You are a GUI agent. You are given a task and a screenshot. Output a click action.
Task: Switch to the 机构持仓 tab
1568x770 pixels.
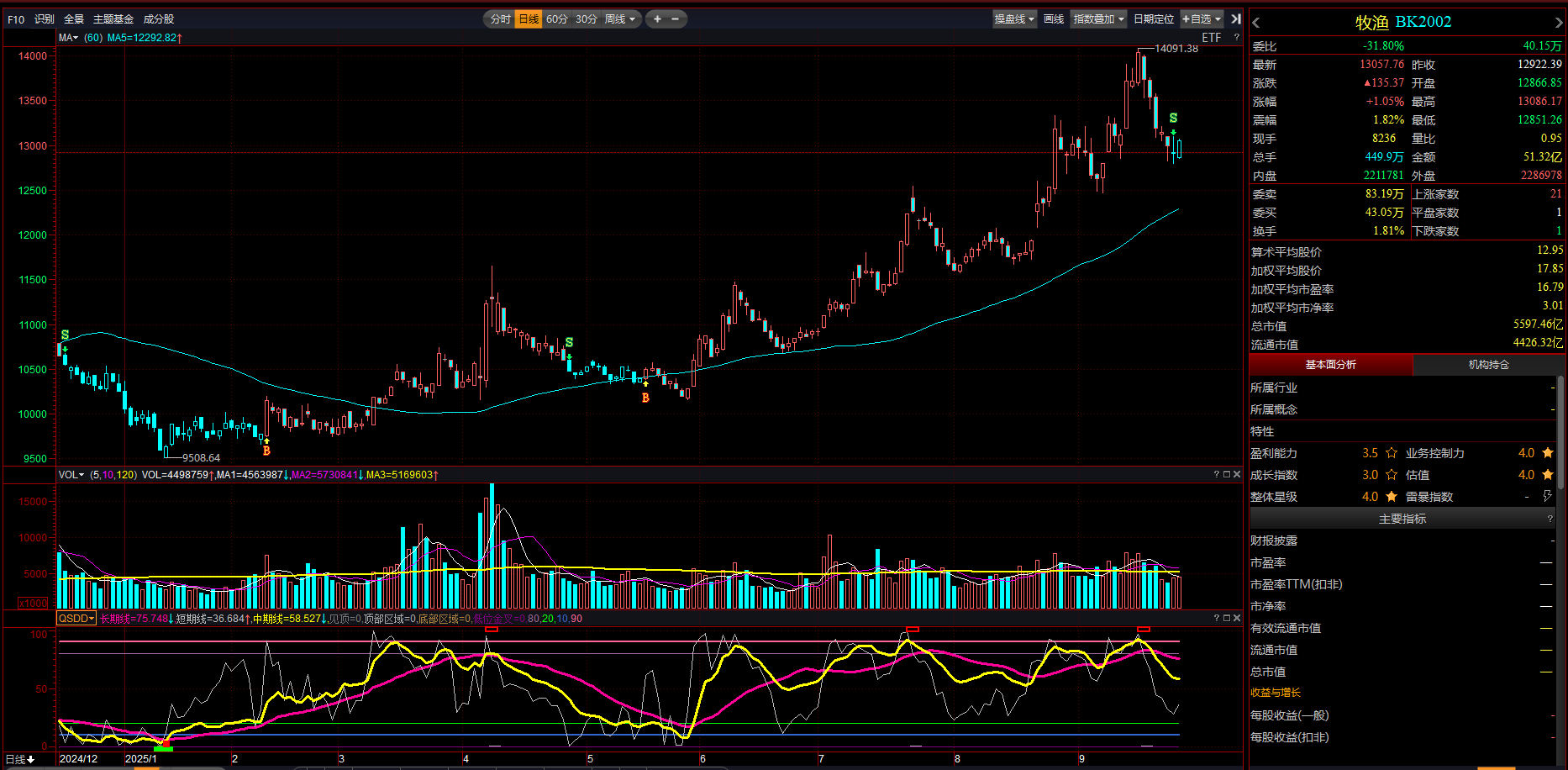pos(1488,365)
